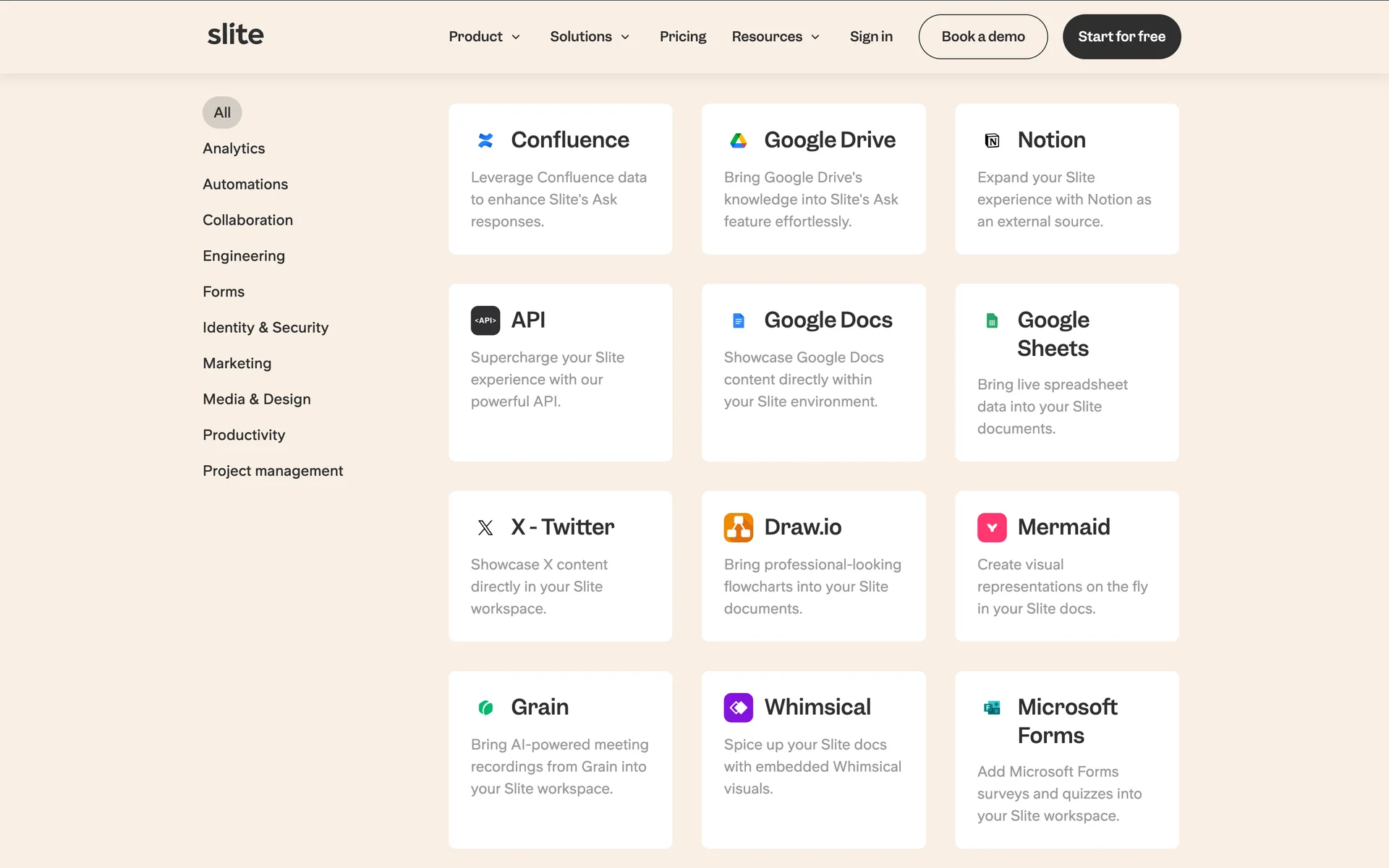Click the Confluence logo icon
This screenshot has width=1389, height=868.
(485, 140)
